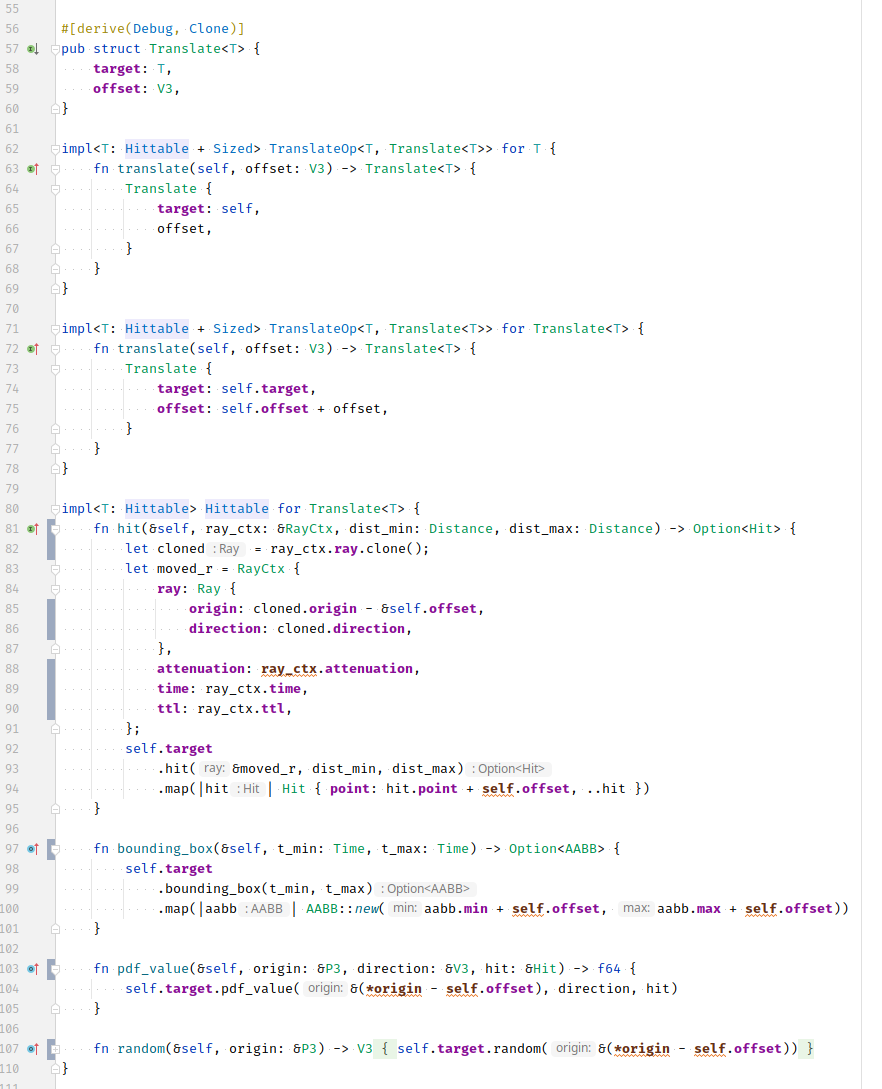The image size is (882, 1089).
Task: Click 'max:' parameter hint on line 100
Action: click(x=635, y=908)
